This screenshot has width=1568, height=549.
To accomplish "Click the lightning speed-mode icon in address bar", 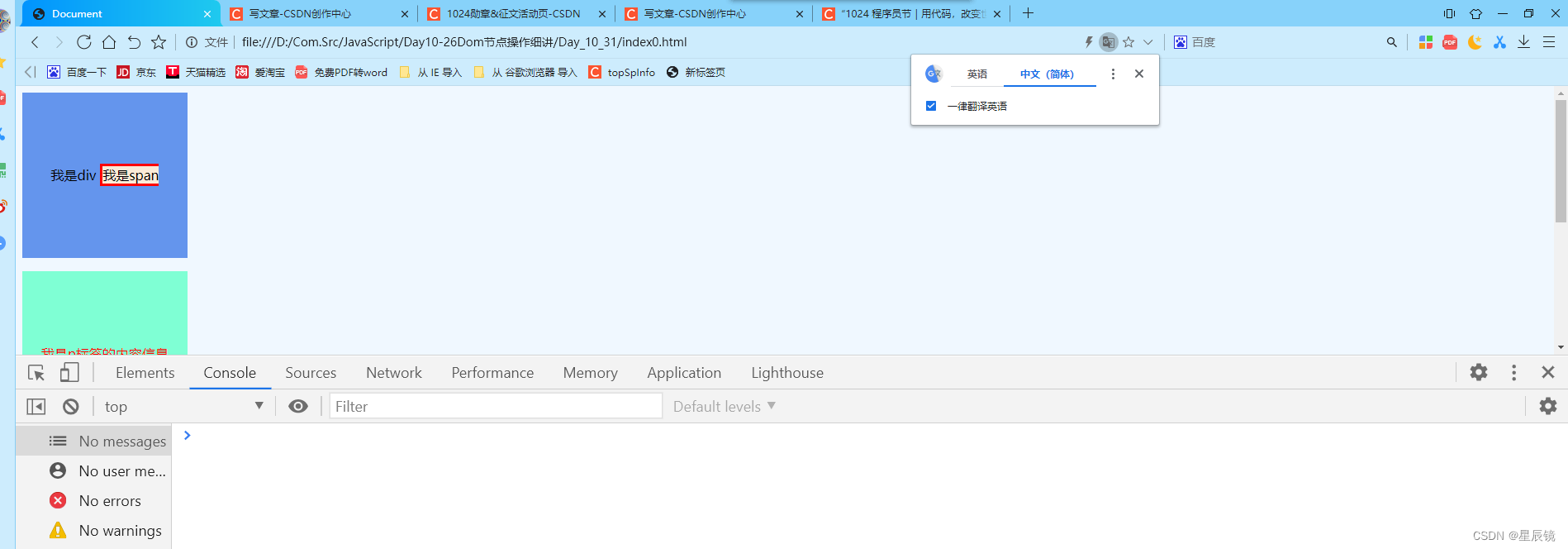I will point(1089,42).
